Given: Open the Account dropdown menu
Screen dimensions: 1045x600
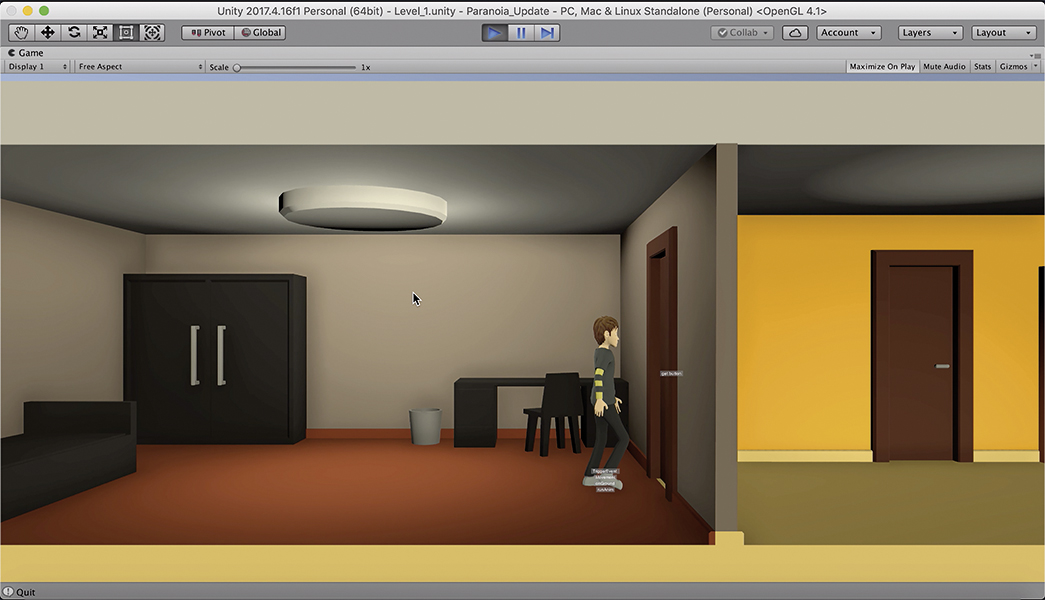Looking at the screenshot, I should (848, 33).
